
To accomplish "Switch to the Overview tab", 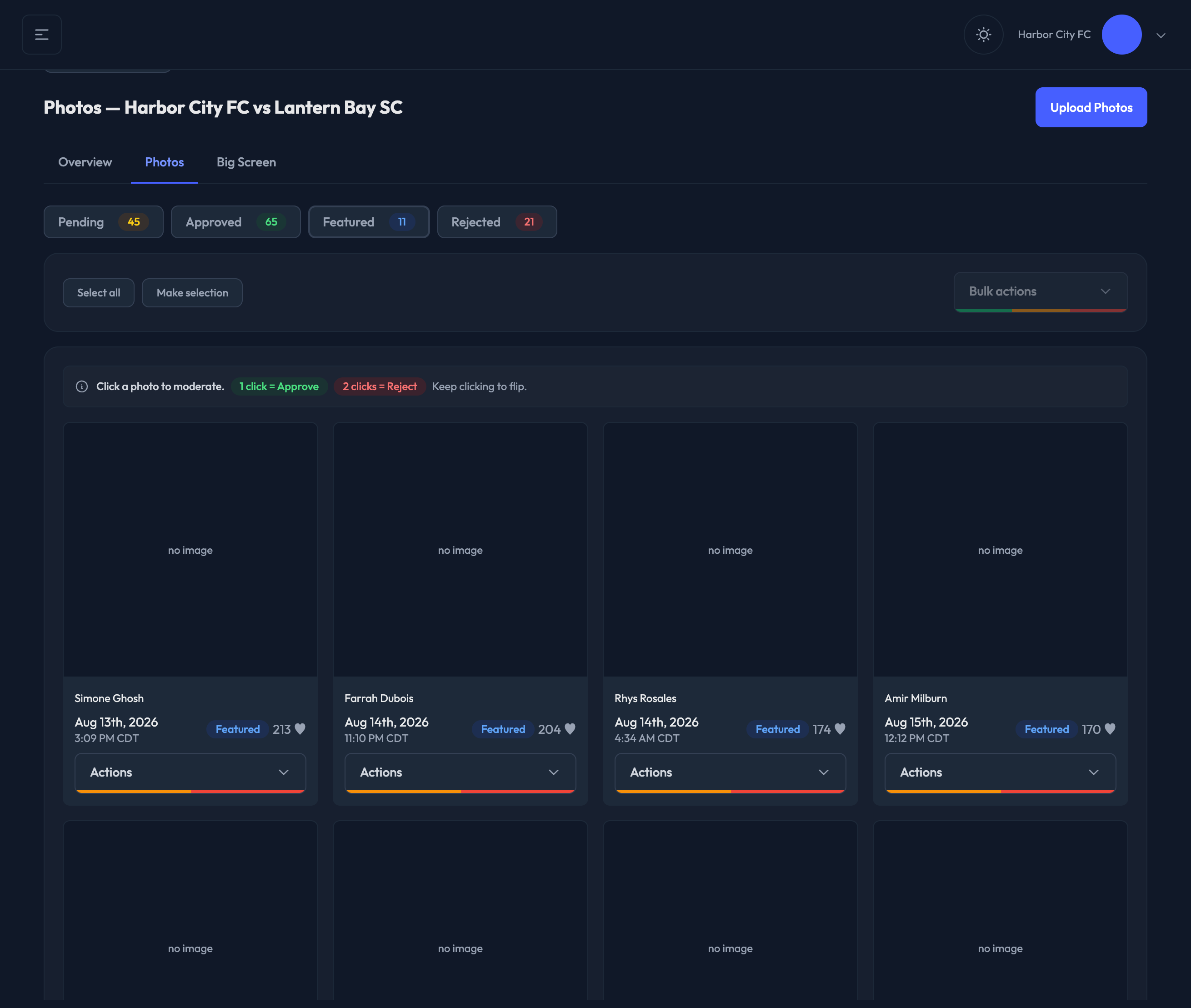I will [x=85, y=162].
